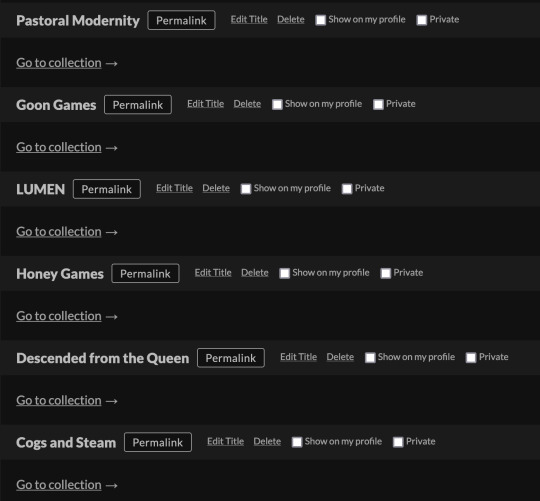Check Show on my profile for Honey Games
The height and width of the screenshot is (501, 540).
pos(284,273)
